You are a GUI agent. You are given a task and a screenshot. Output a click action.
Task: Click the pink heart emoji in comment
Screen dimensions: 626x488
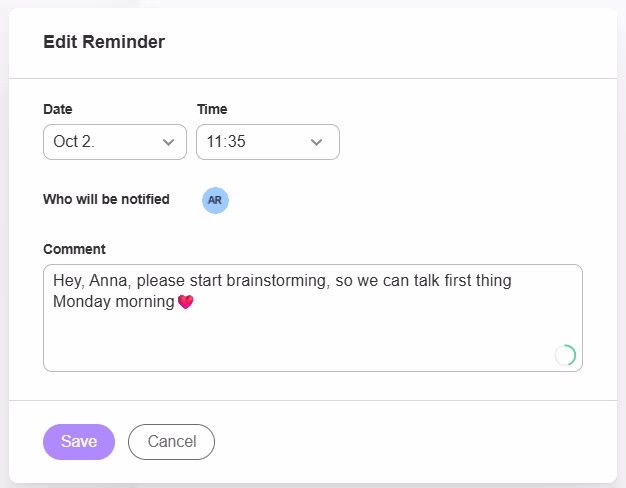click(x=185, y=301)
